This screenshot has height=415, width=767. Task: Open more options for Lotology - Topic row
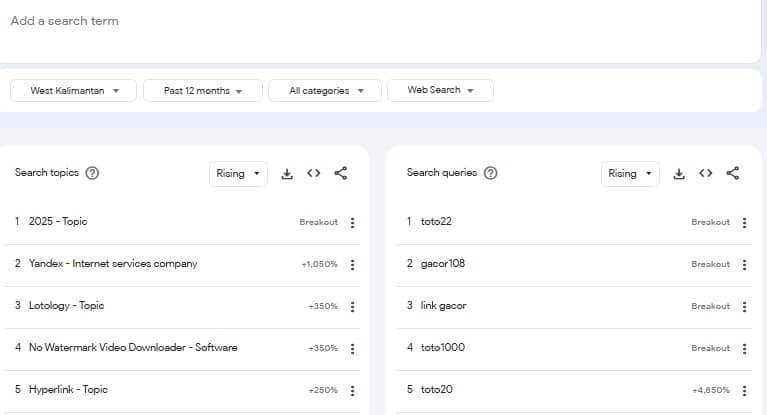[352, 307]
